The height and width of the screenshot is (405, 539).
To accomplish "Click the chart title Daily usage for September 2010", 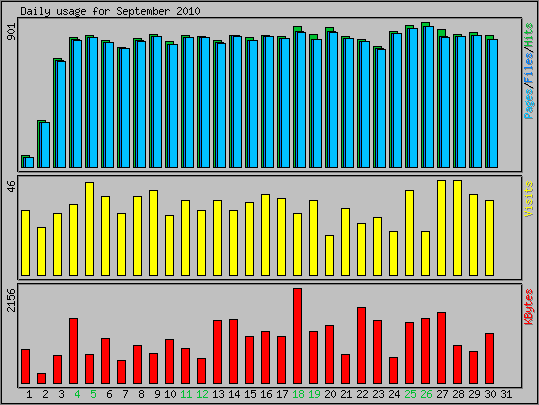I will coord(110,11).
